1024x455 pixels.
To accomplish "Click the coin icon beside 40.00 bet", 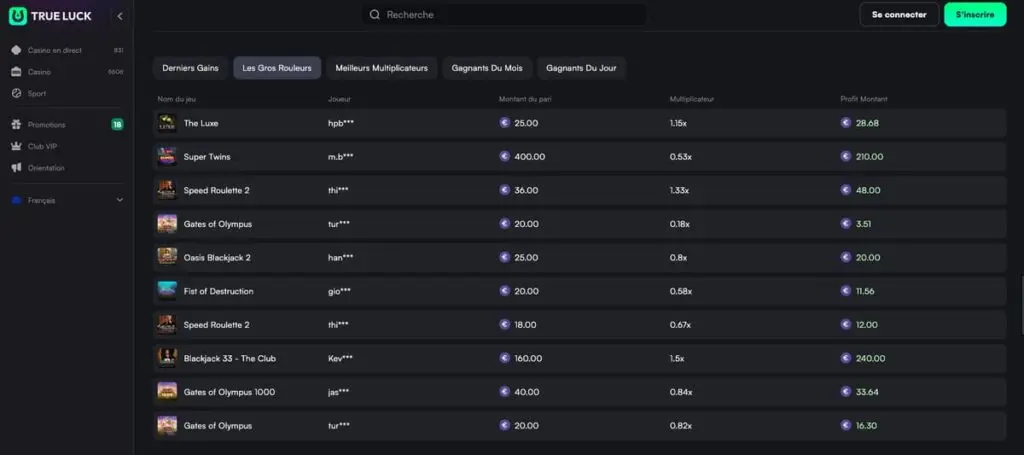I will [504, 392].
